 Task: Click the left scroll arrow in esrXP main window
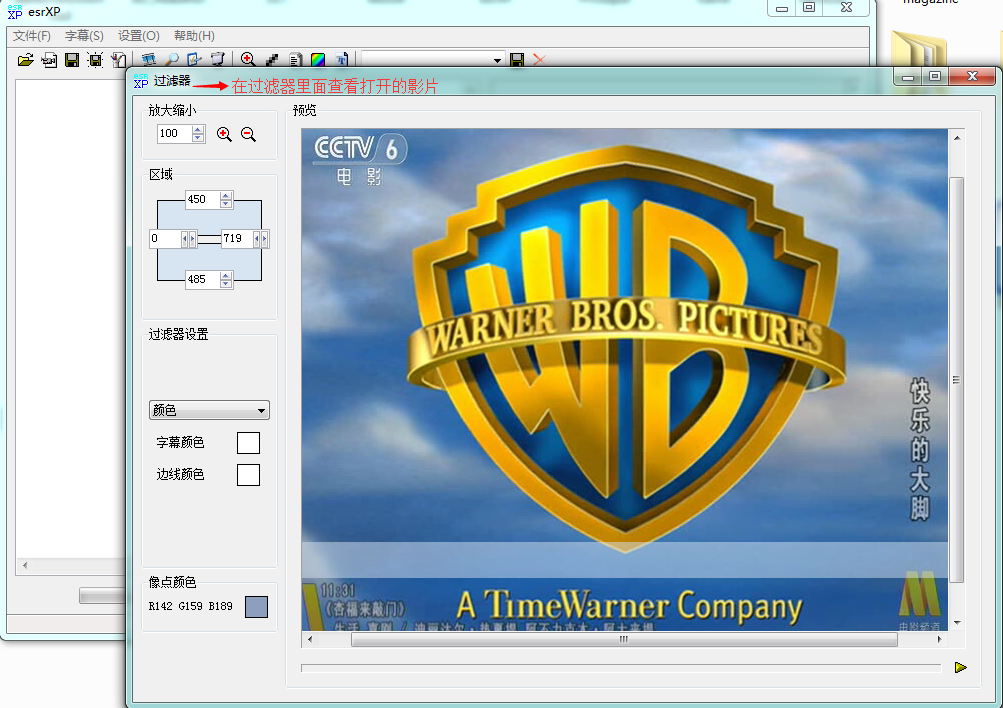pos(24,565)
